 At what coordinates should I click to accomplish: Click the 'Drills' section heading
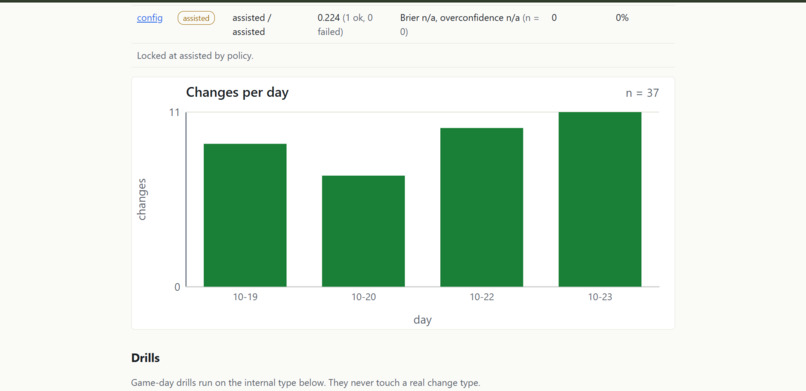tap(145, 358)
